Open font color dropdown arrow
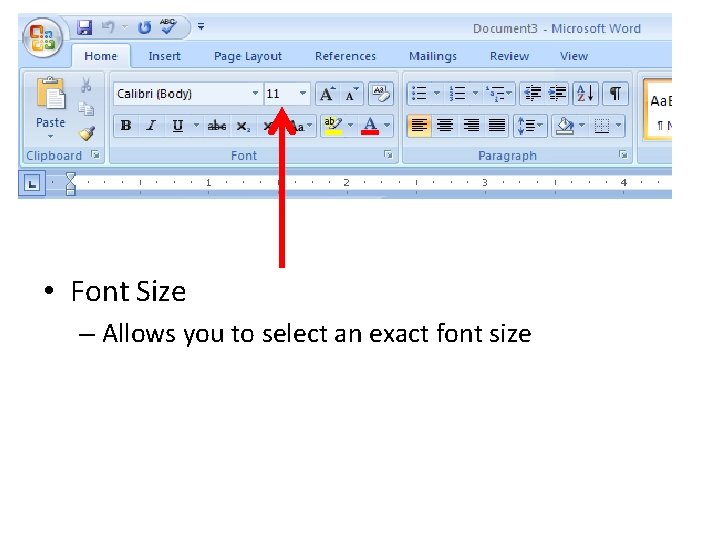 click(387, 125)
